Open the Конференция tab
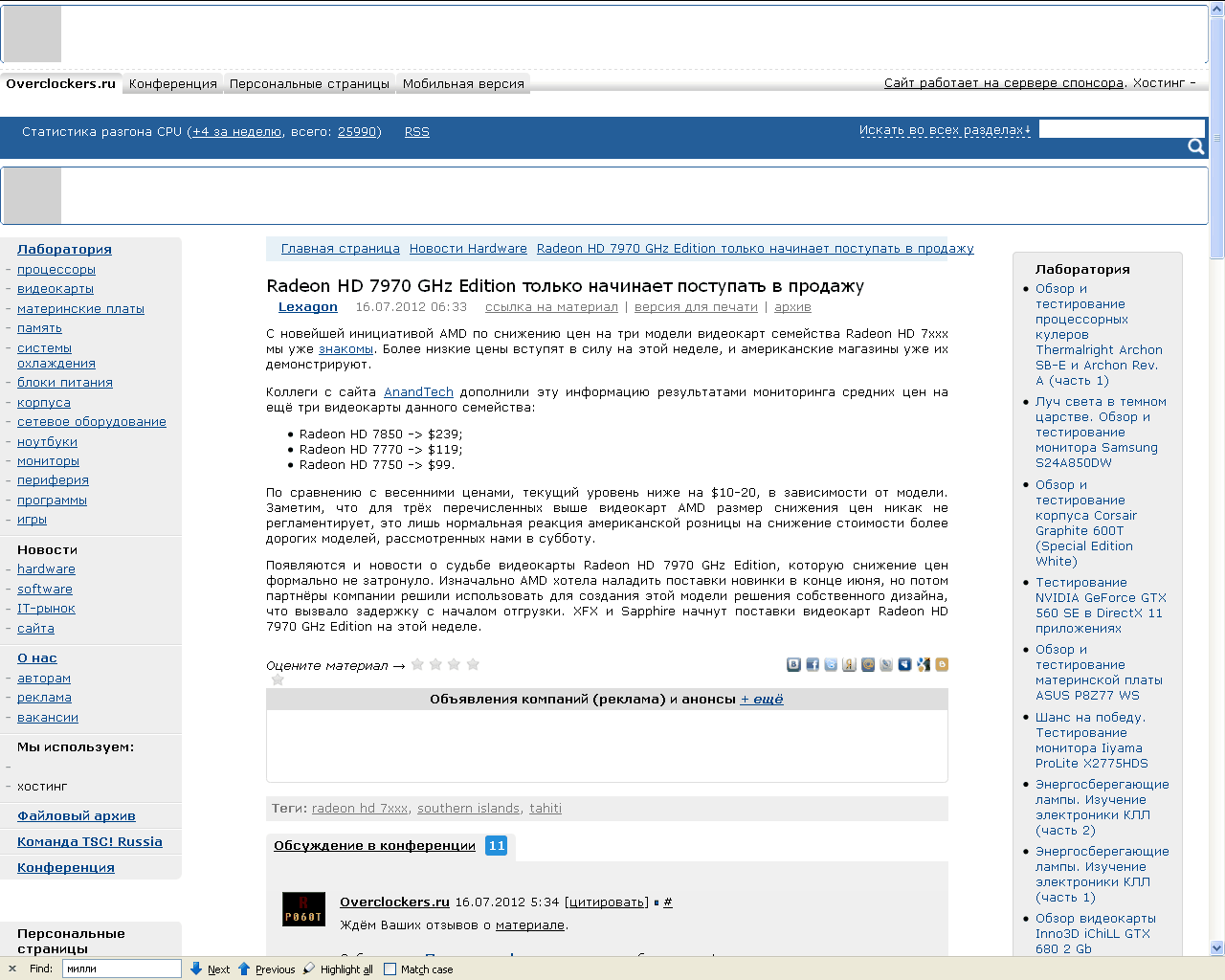Screen dimensions: 1225x980 click(173, 84)
